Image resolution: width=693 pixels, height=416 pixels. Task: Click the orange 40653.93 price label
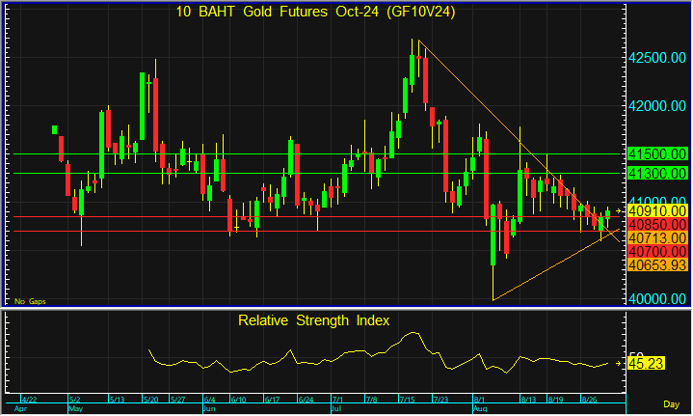(657, 265)
